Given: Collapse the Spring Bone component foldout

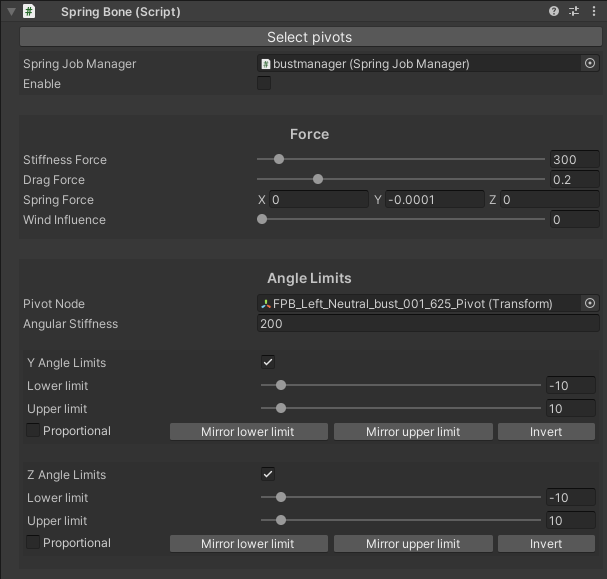Looking at the screenshot, I should point(11,12).
